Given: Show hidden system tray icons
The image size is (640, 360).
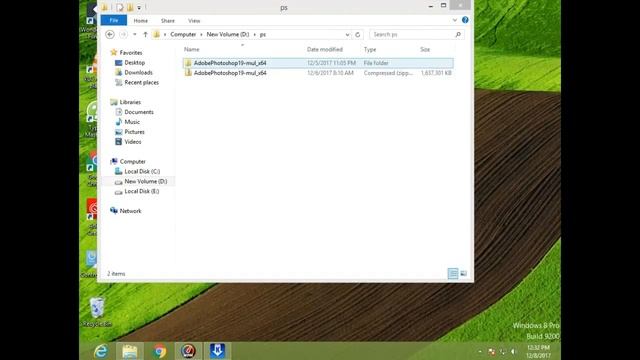Looking at the screenshot, I should 480,351.
